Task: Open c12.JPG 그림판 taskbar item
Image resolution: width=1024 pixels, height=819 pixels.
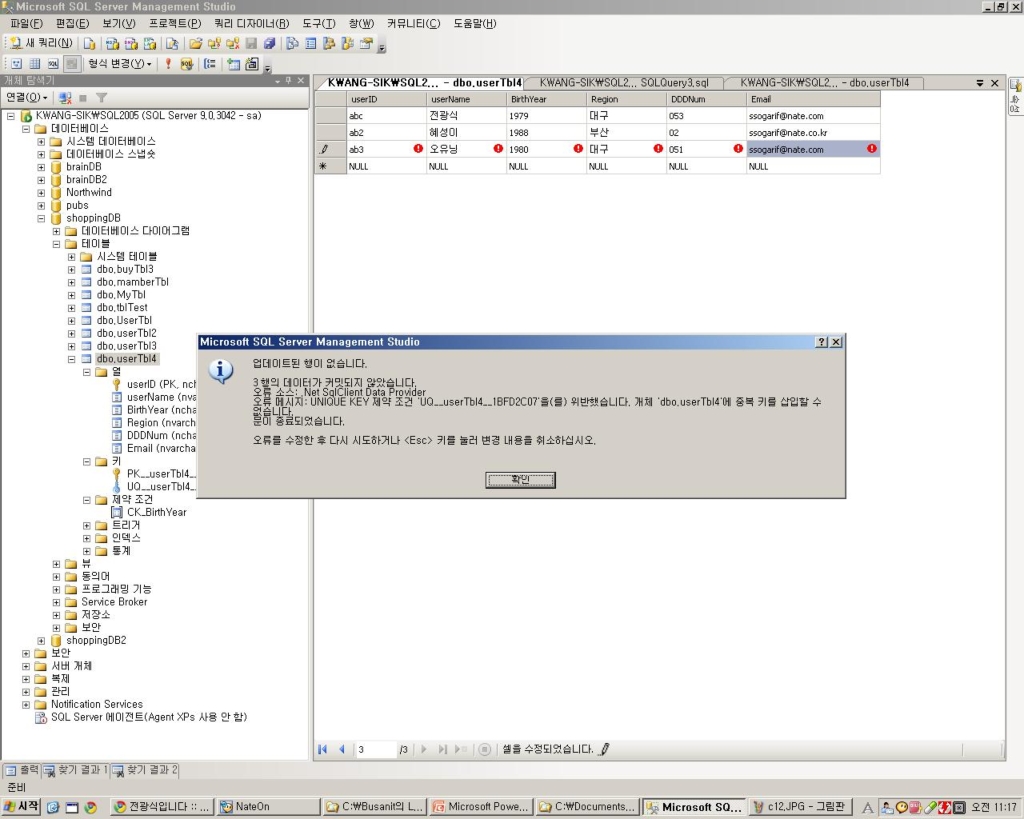Action: point(800,807)
